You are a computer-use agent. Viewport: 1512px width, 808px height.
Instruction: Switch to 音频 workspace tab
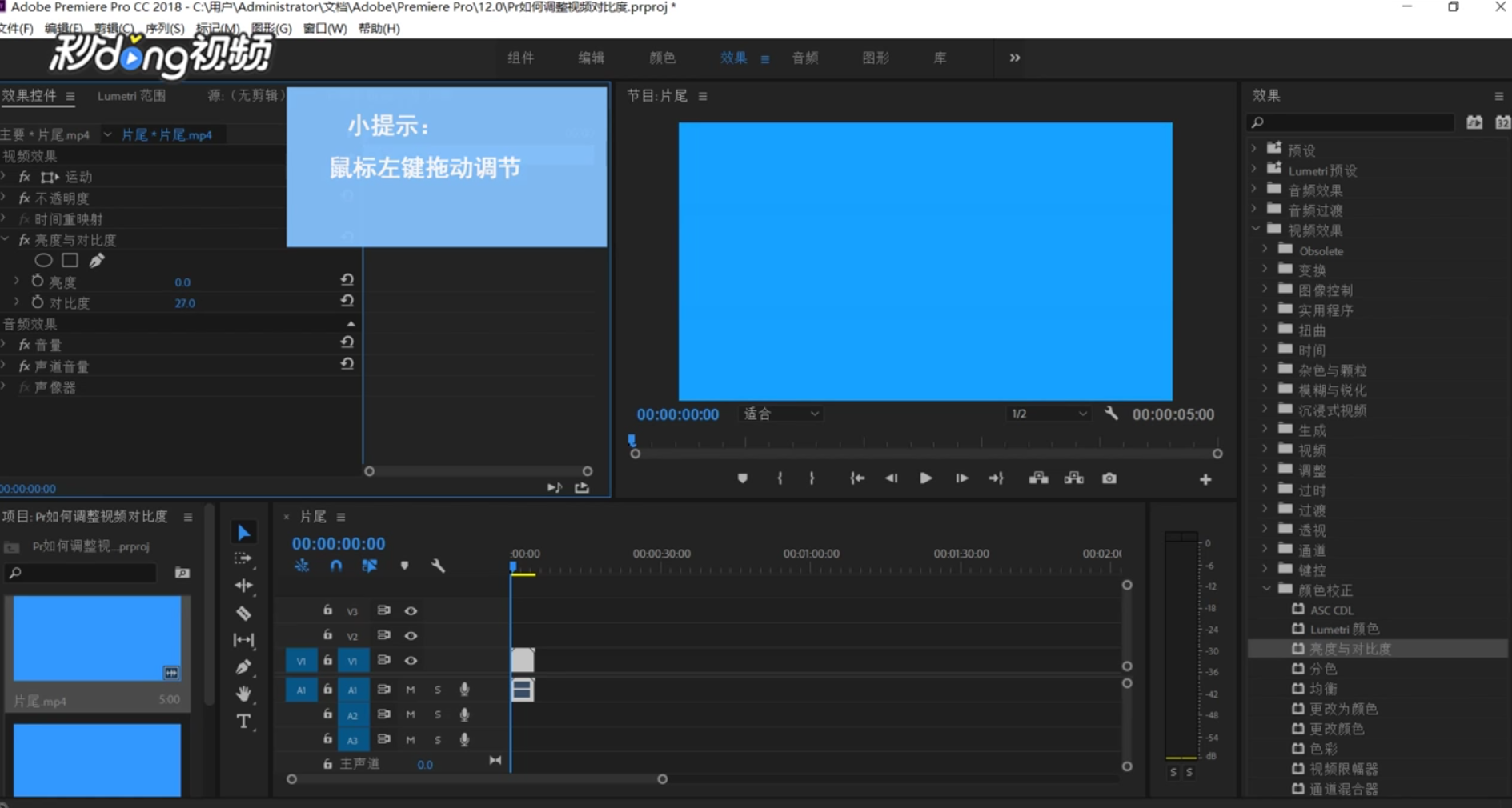pos(804,58)
